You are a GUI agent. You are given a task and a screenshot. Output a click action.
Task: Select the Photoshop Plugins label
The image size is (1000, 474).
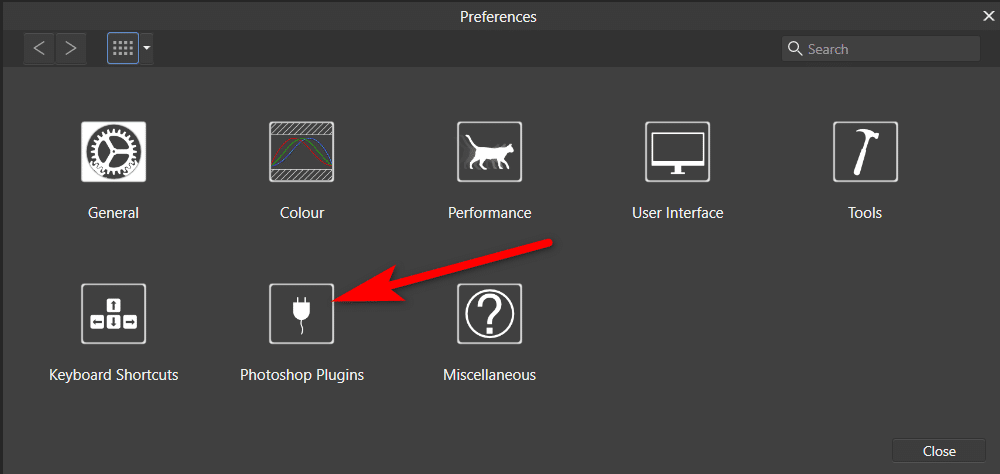302,374
